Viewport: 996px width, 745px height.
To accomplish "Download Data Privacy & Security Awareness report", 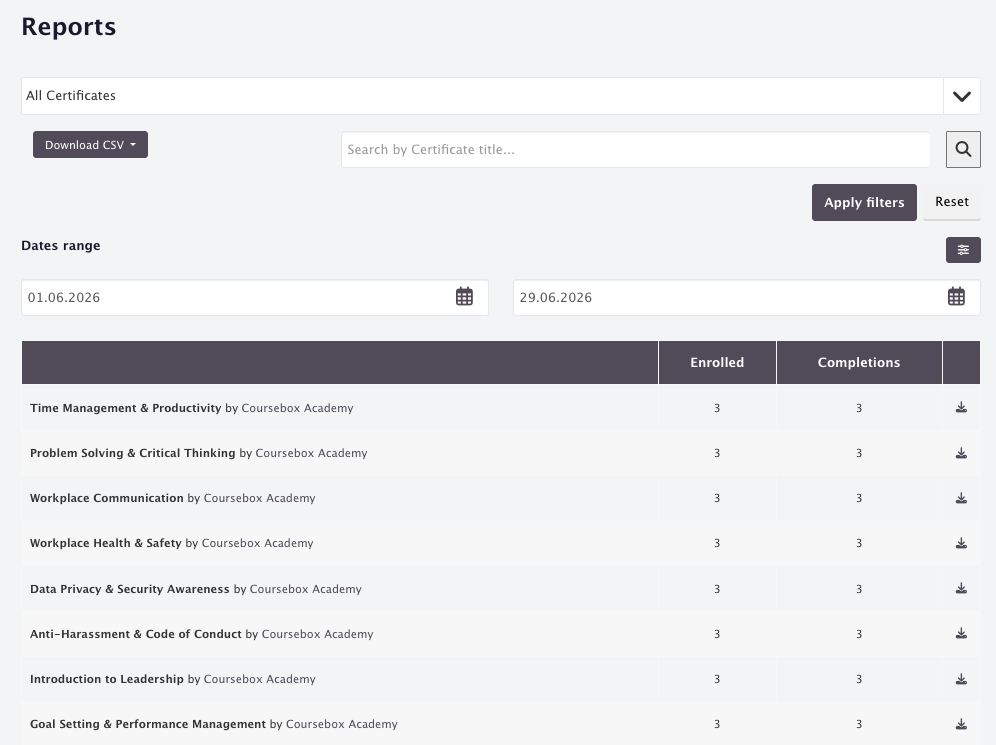I will [961, 589].
